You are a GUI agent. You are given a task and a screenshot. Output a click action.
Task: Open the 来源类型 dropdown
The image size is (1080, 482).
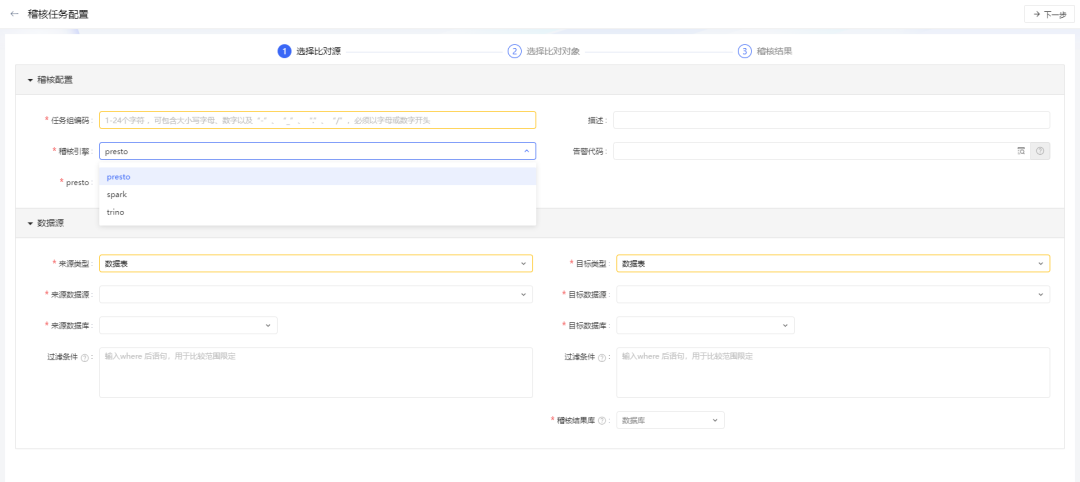click(x=316, y=264)
